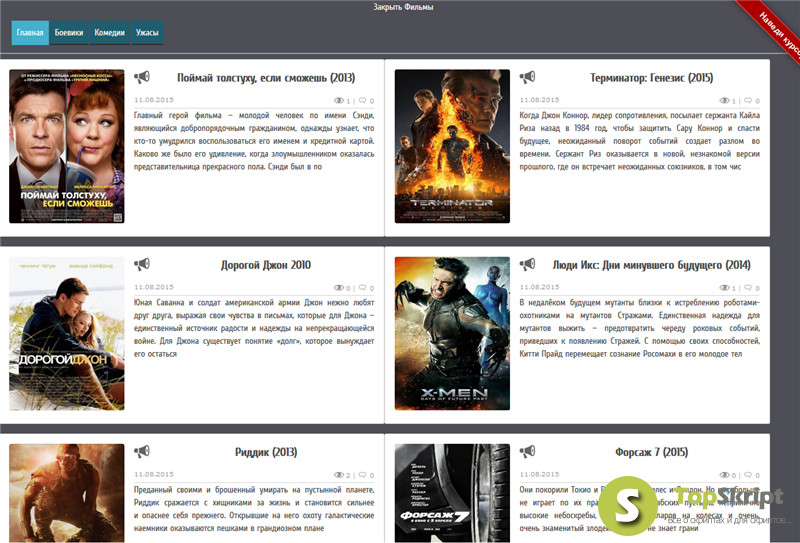This screenshot has height=543, width=800.
Task: Click comments bubble icon for Риддик
Action: (362, 475)
